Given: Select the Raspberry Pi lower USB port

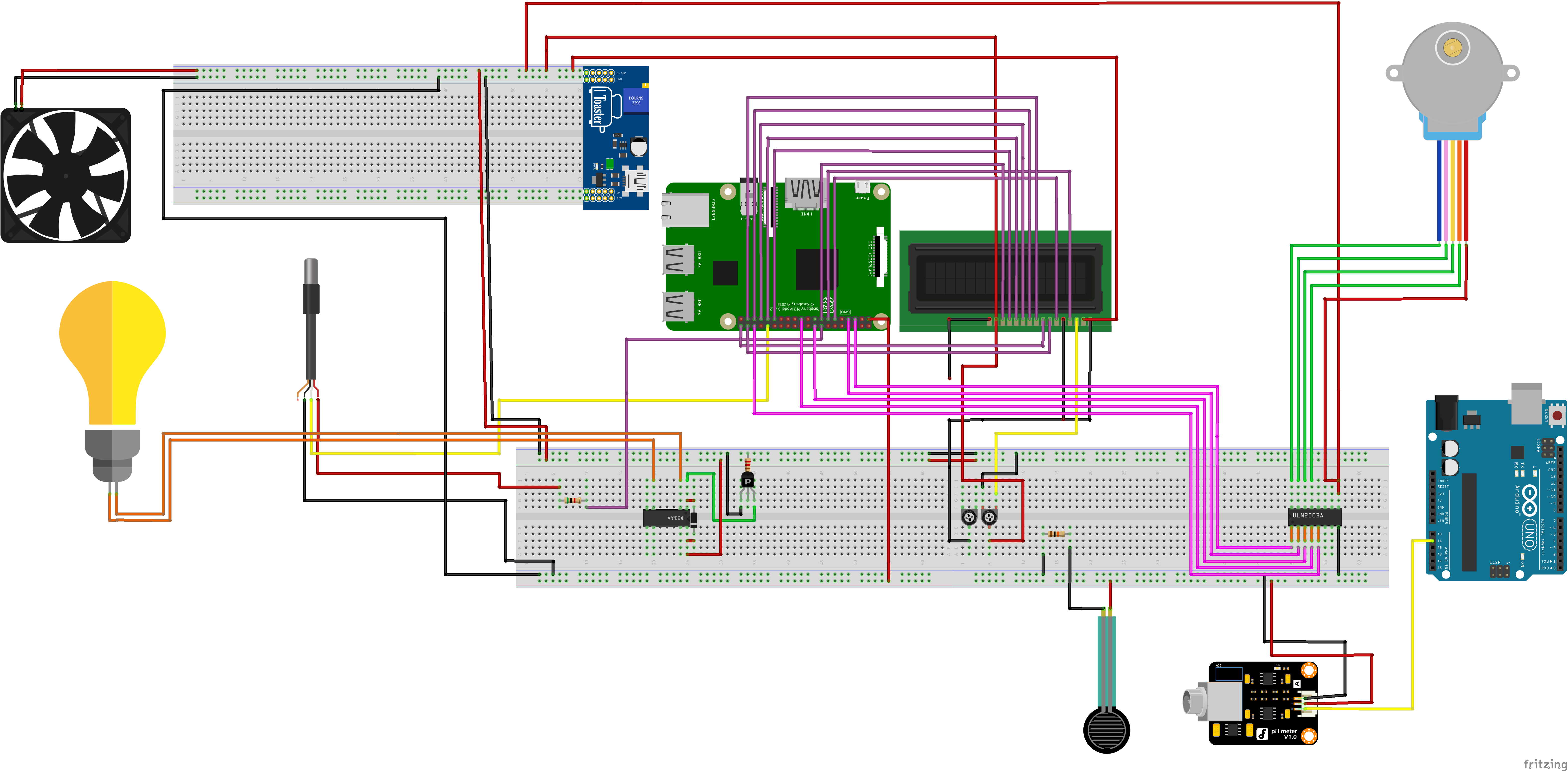Looking at the screenshot, I should [679, 307].
